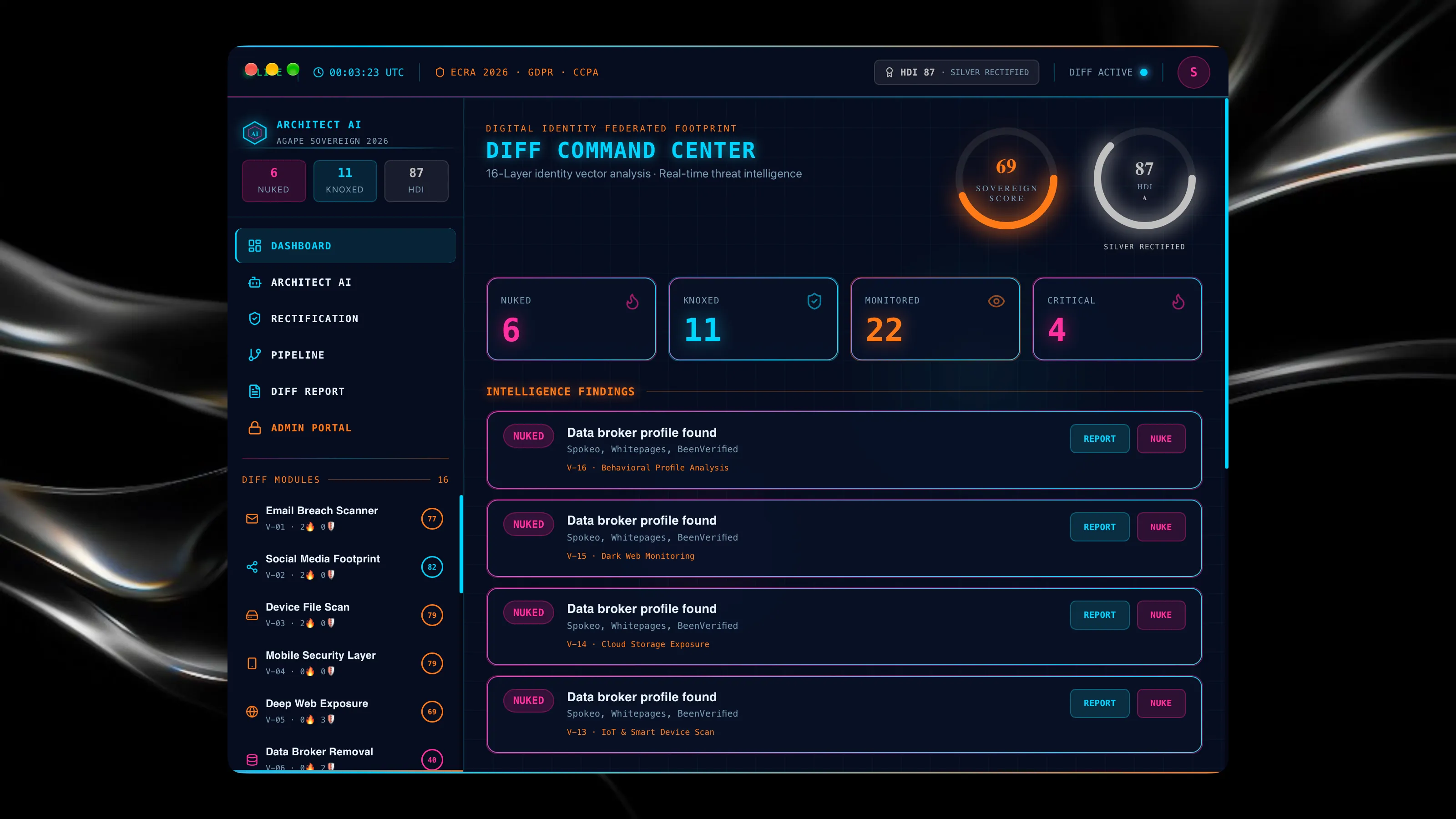Open the Pipeline page
Image resolution: width=1456 pixels, height=819 pixels.
[345, 355]
